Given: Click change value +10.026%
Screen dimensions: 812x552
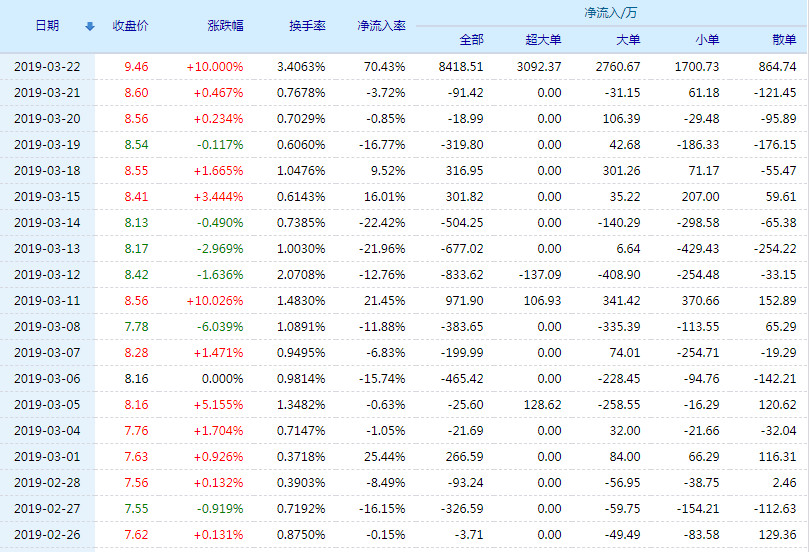Looking at the screenshot, I should coord(215,300).
